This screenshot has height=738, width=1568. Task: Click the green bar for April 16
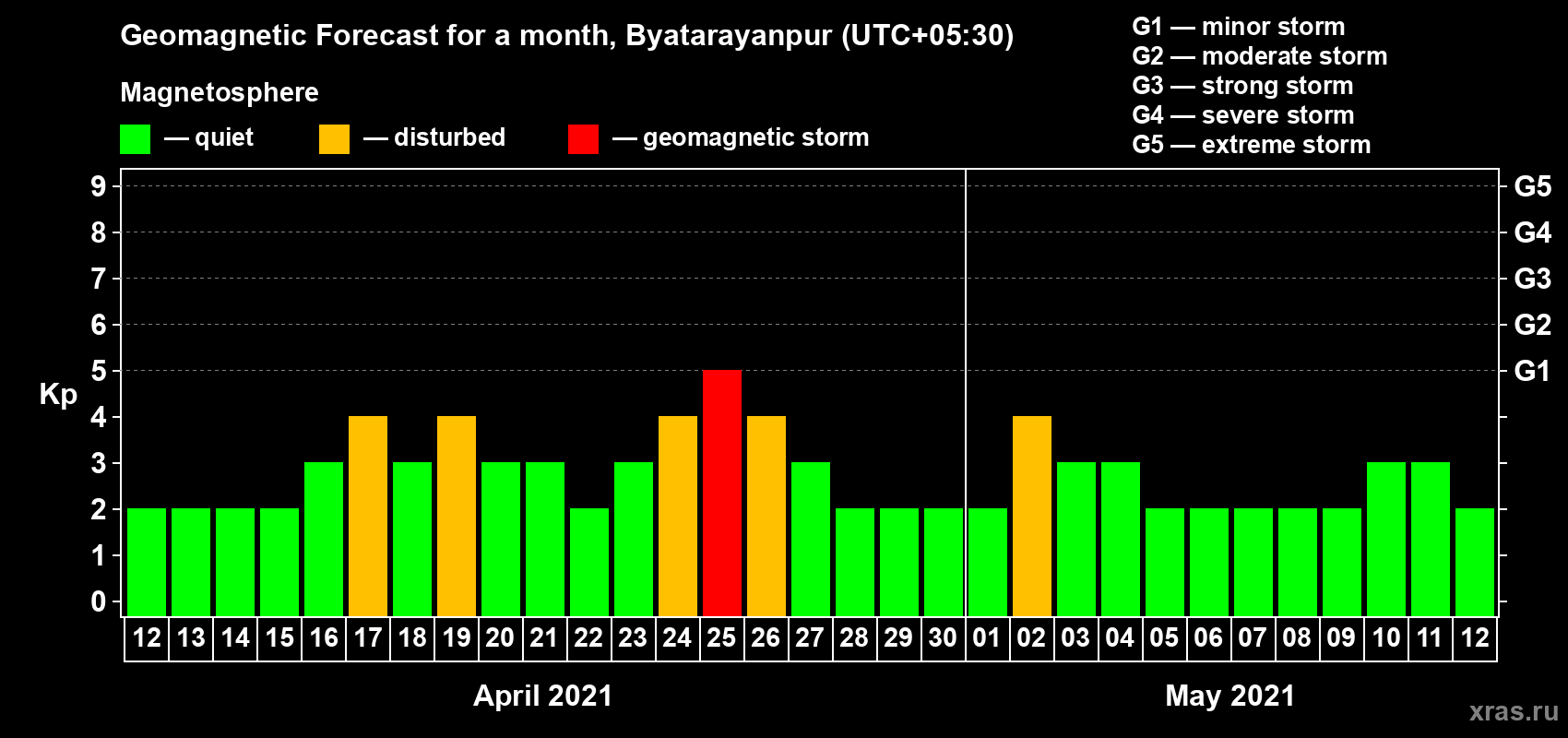tap(324, 539)
